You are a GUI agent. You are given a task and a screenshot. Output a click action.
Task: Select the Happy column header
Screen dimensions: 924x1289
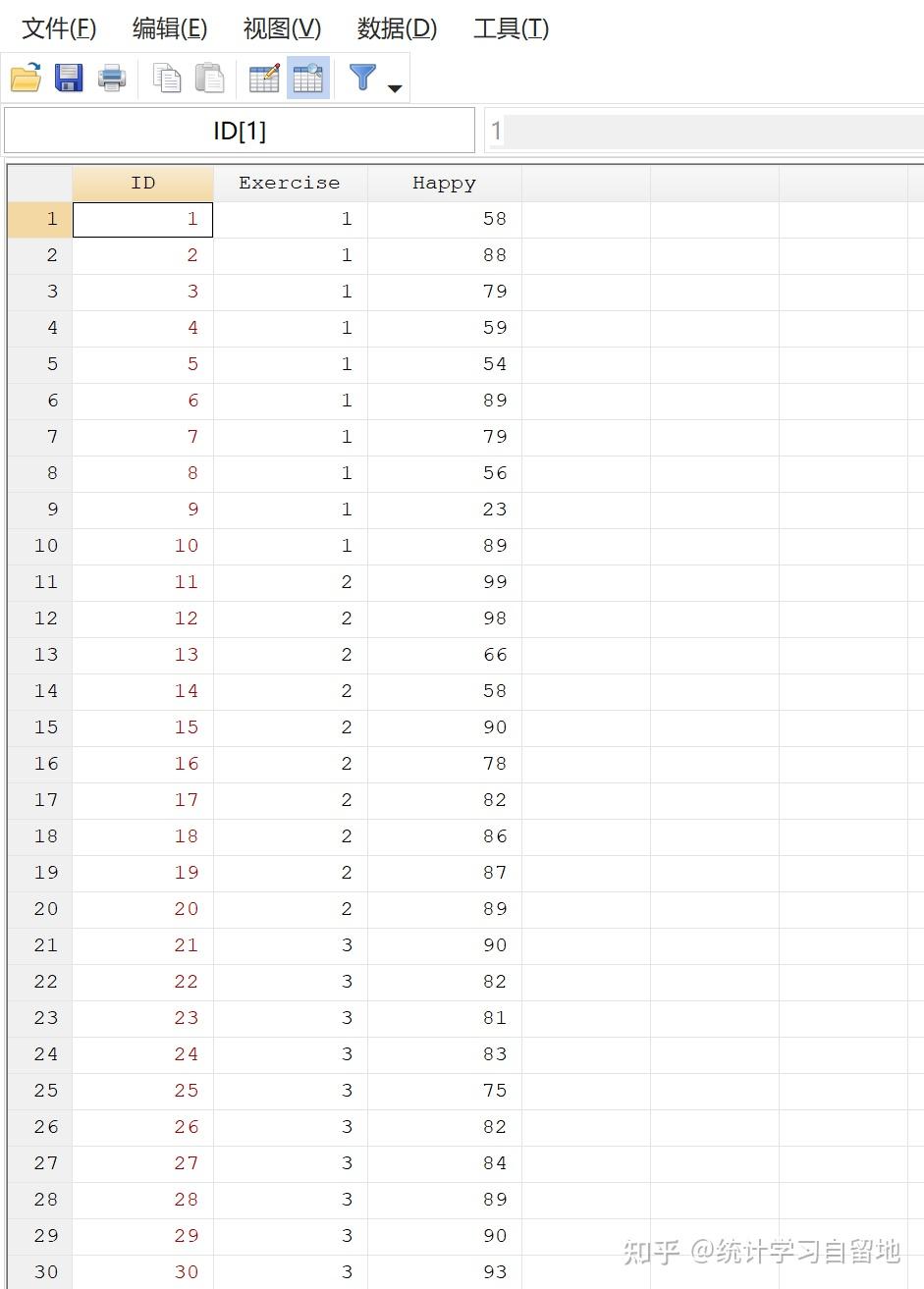click(x=444, y=183)
